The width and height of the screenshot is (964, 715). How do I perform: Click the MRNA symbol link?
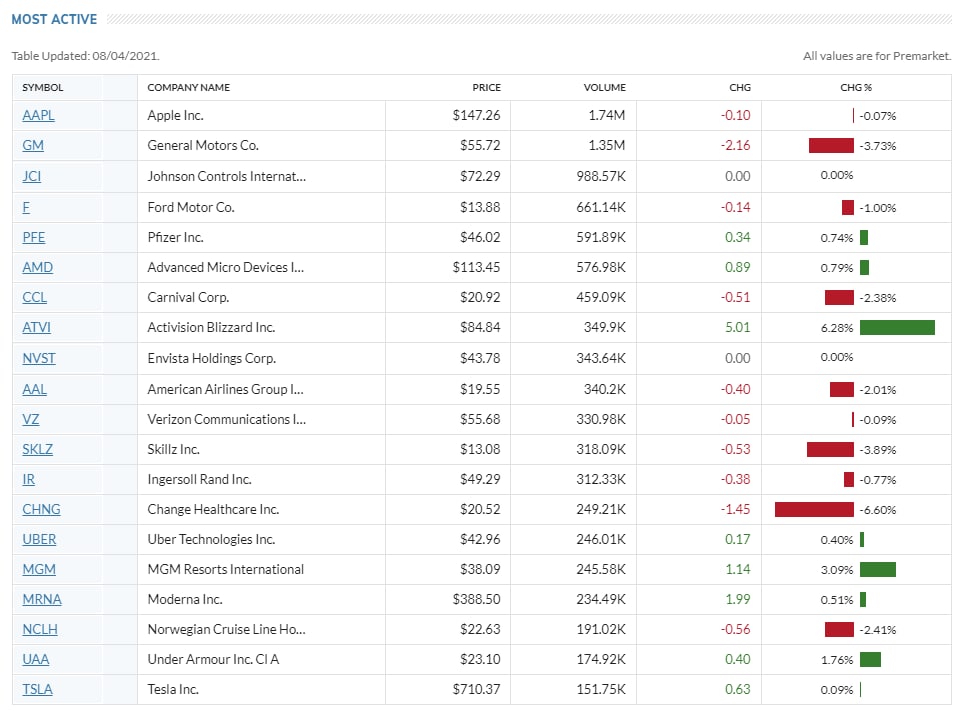tap(42, 599)
